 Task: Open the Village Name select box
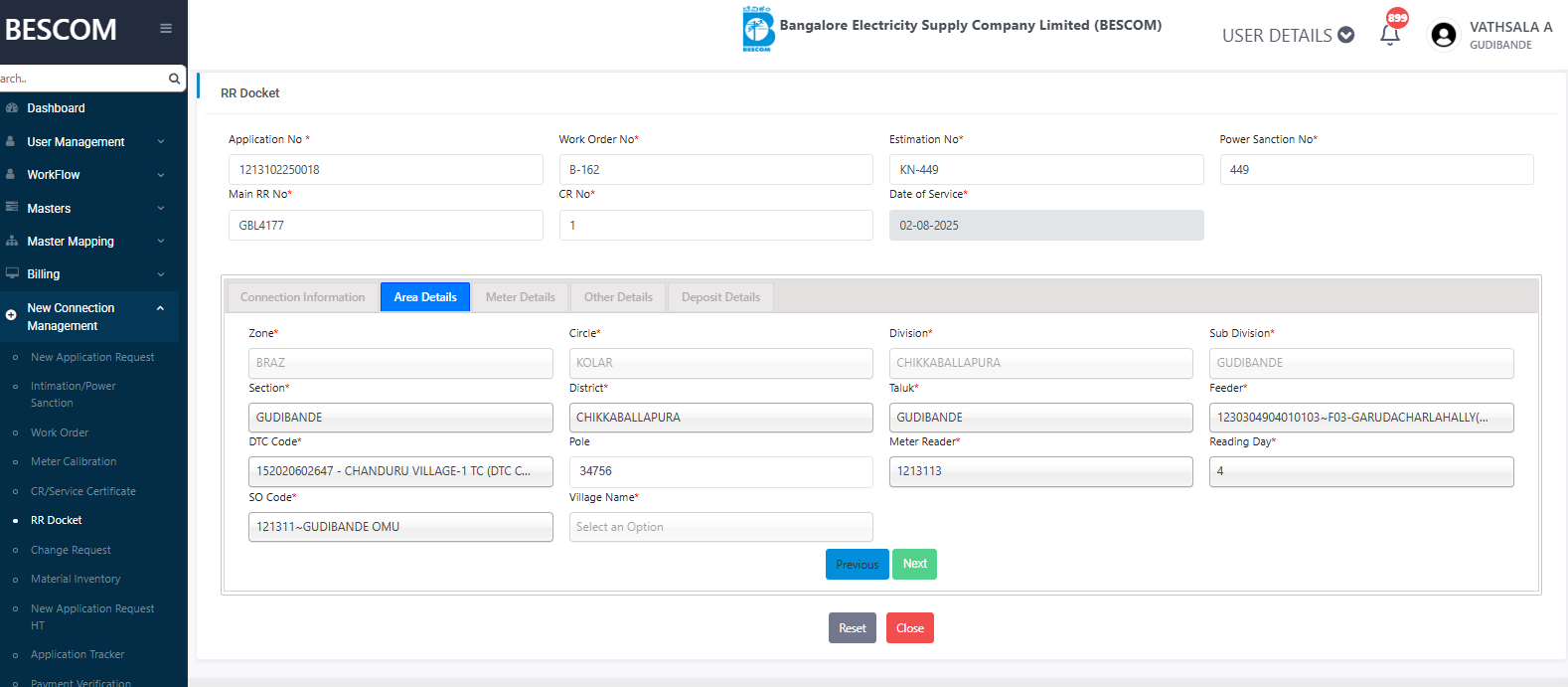pos(720,527)
